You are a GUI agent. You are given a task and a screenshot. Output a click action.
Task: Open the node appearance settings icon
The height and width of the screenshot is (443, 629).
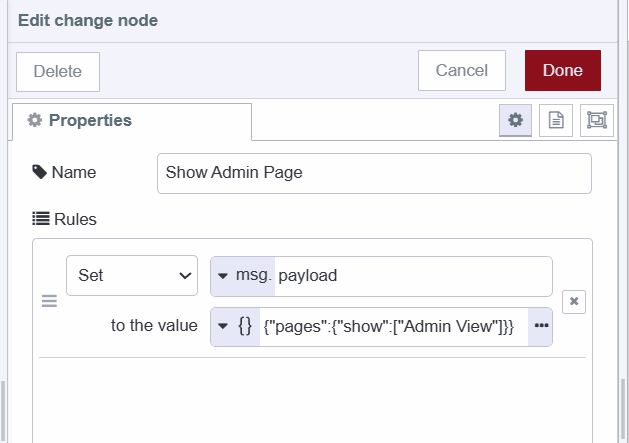[597, 121]
